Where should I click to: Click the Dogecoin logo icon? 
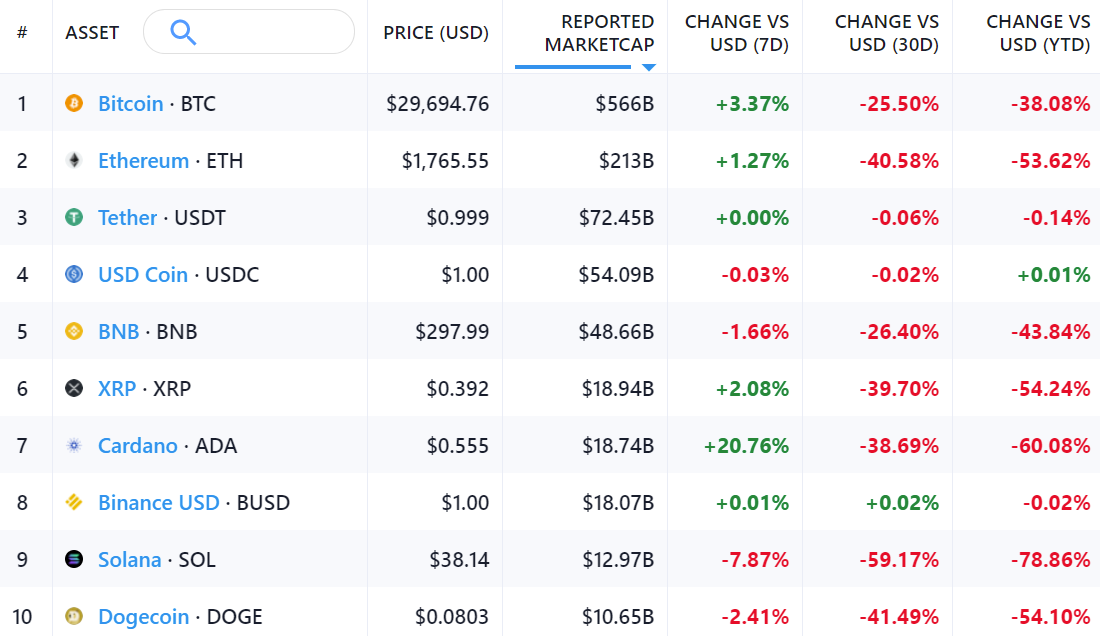point(74,616)
